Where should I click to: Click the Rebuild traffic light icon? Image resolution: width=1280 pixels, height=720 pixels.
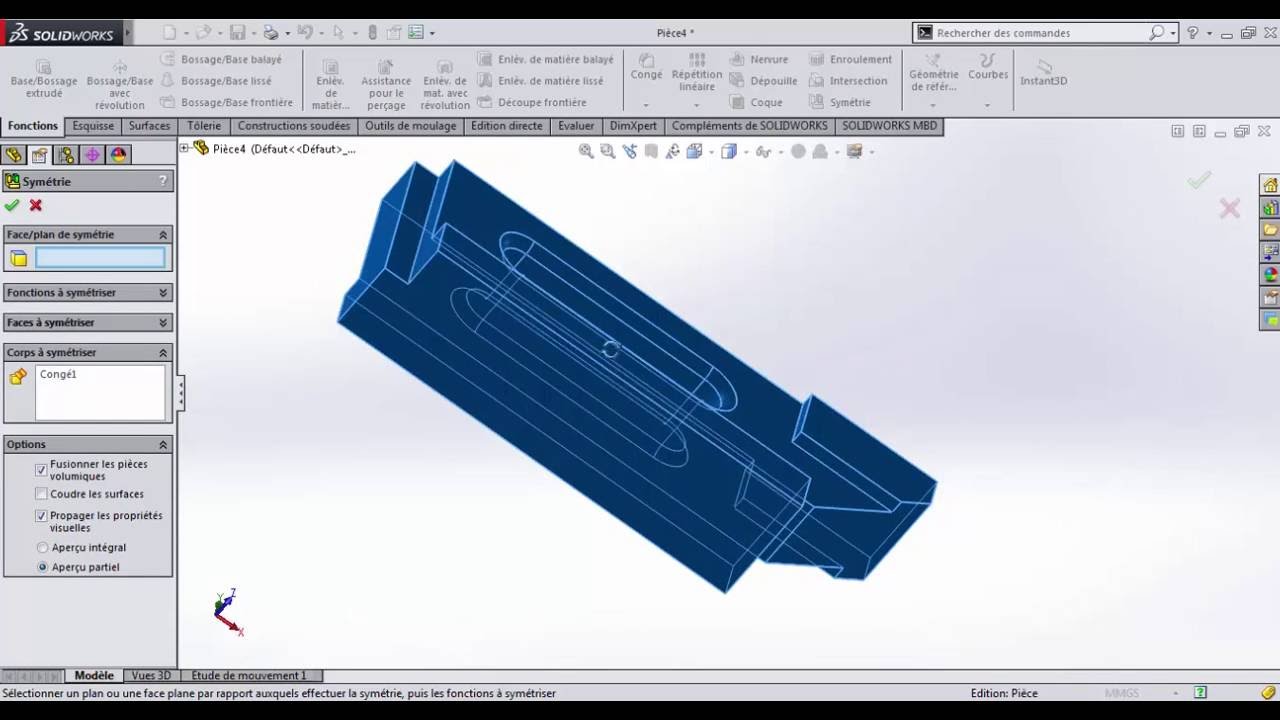pos(372,33)
